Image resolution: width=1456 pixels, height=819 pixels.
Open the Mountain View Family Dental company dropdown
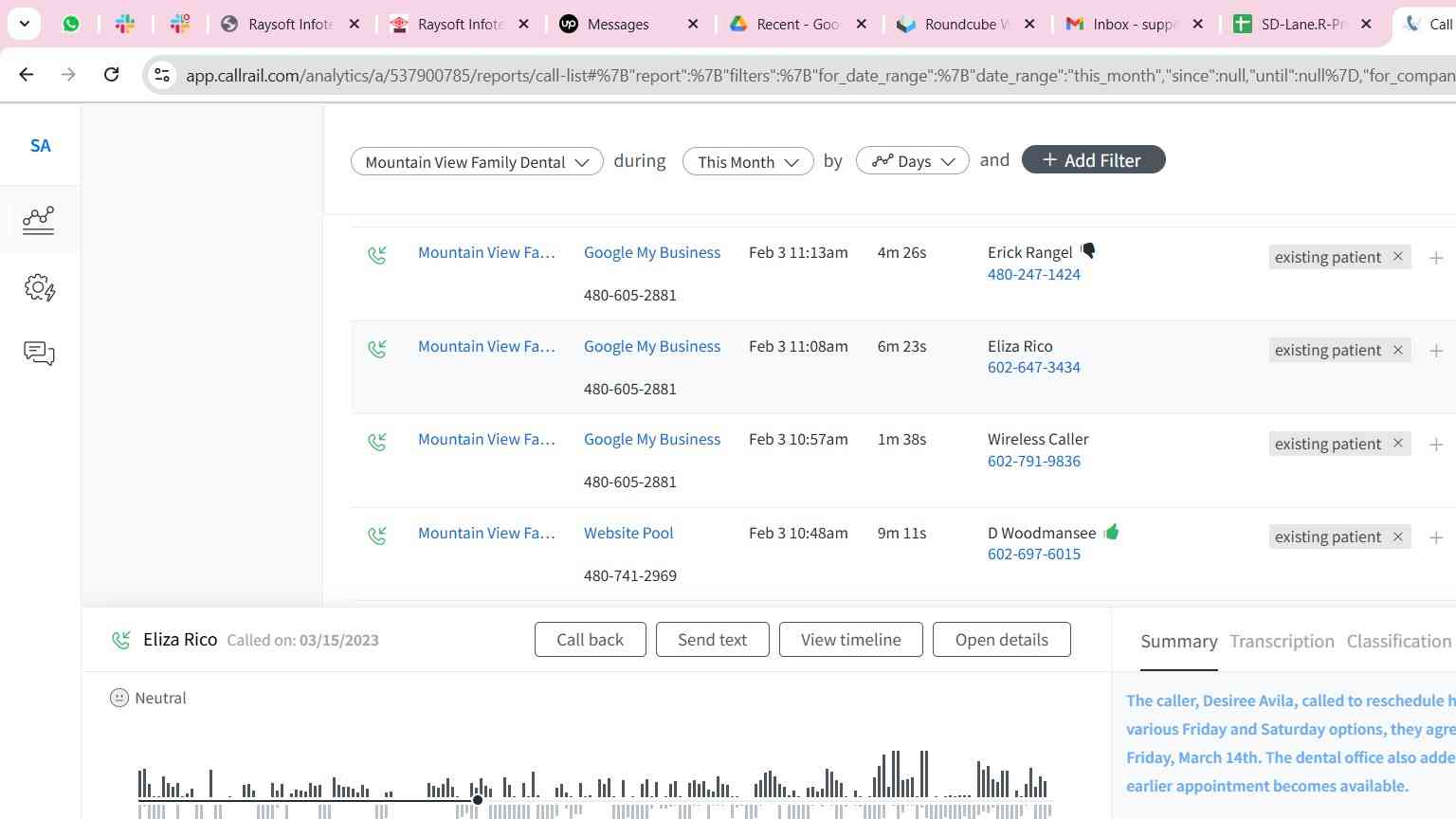point(477,162)
